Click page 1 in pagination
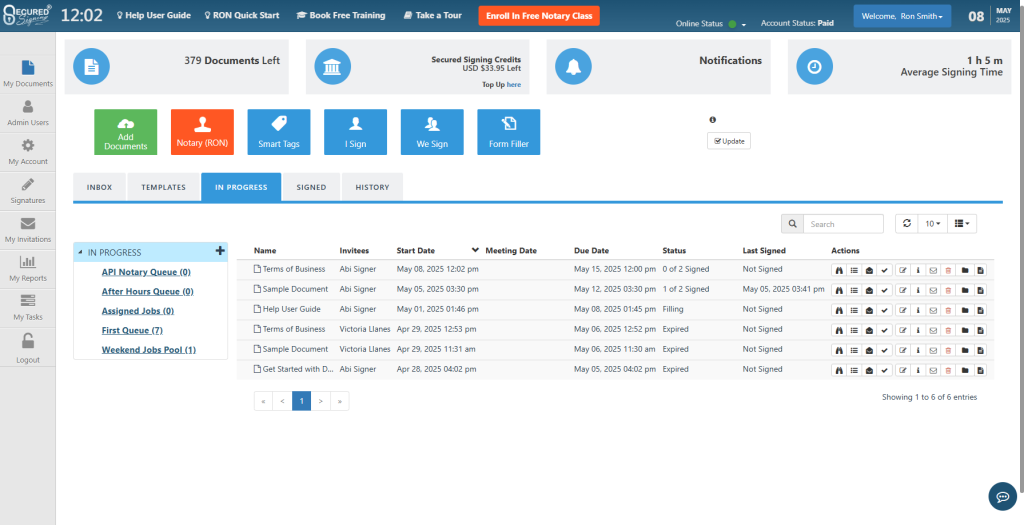This screenshot has width=1024, height=525. [302, 401]
